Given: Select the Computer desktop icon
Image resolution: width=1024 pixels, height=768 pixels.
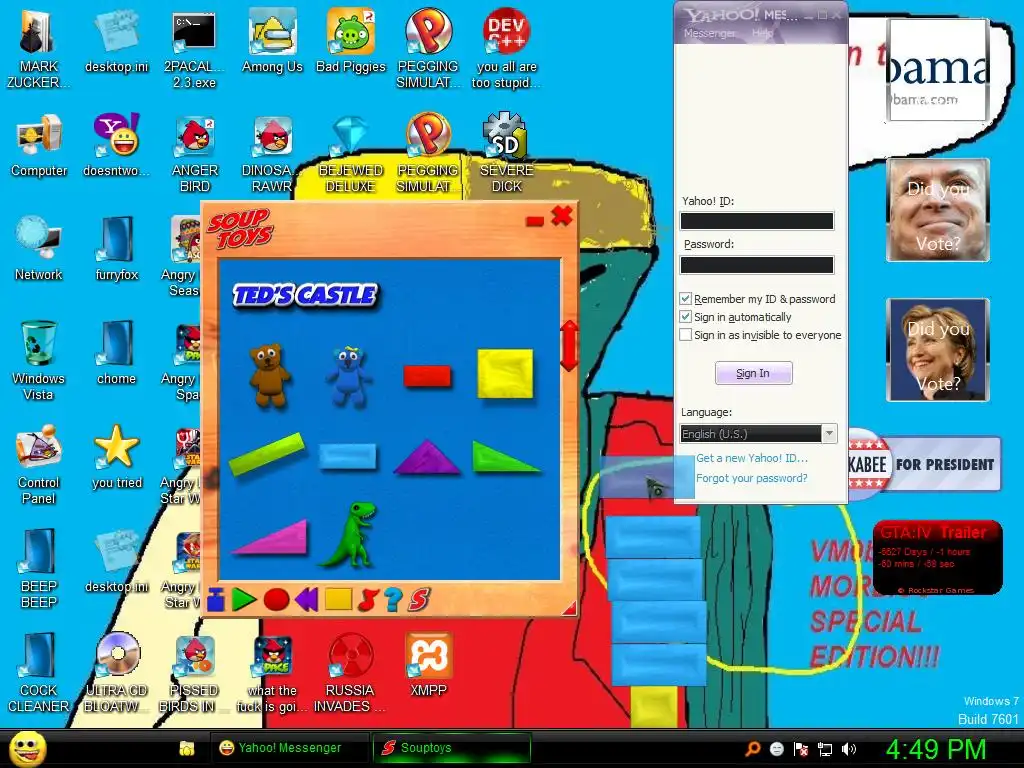Looking at the screenshot, I should [39, 146].
